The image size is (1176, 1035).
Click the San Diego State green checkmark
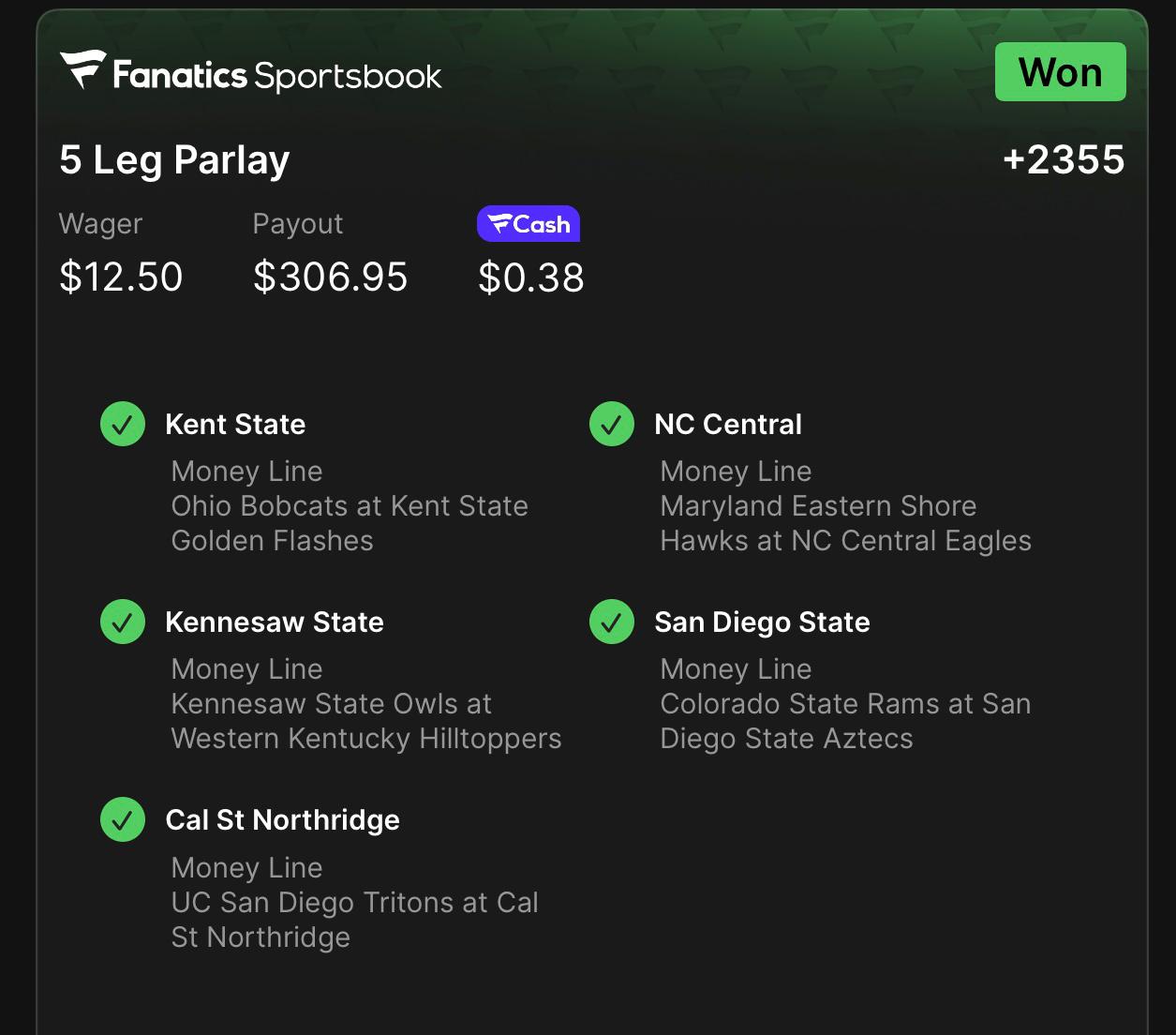click(x=612, y=622)
